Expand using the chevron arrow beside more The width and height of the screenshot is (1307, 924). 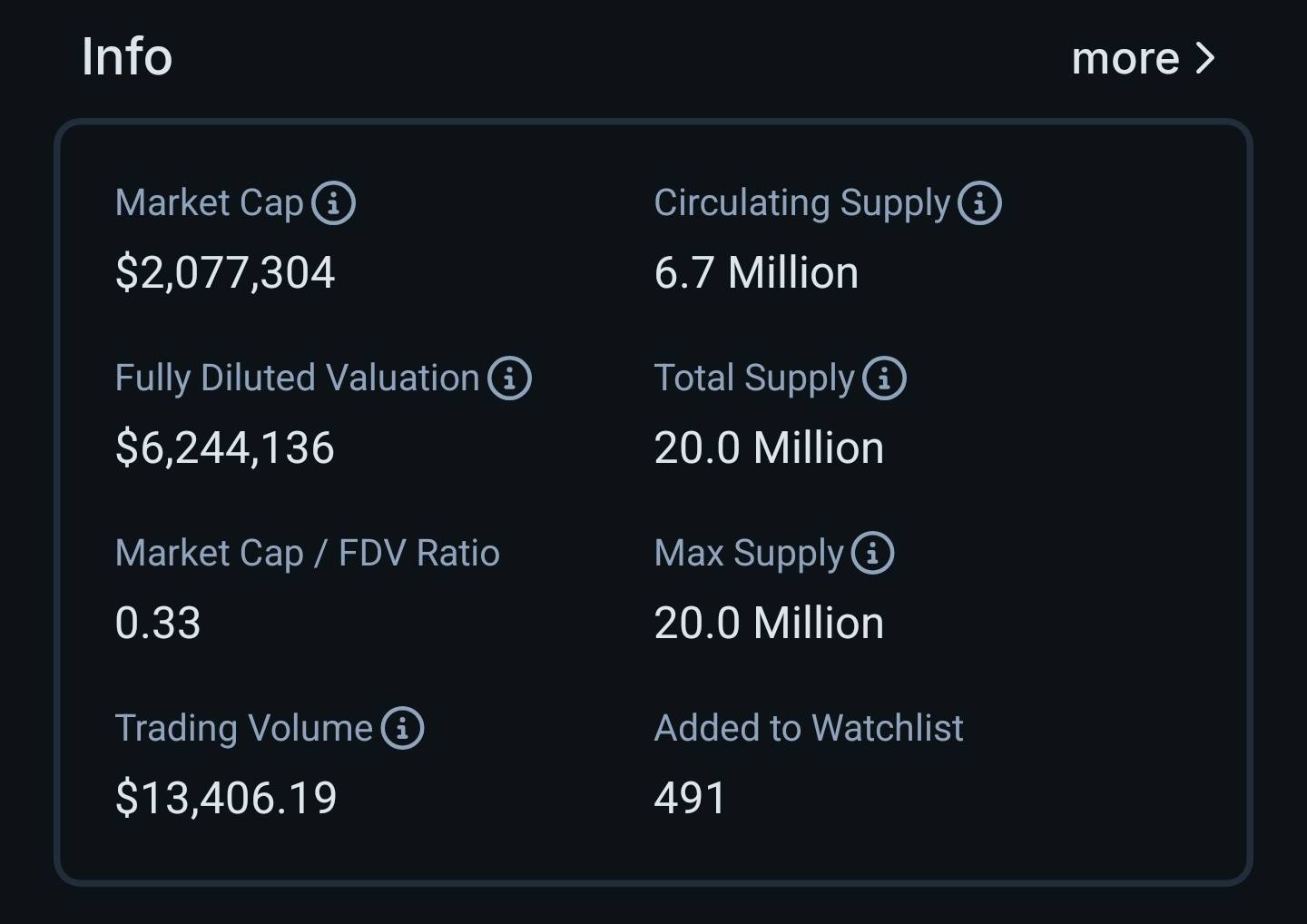[1205, 58]
